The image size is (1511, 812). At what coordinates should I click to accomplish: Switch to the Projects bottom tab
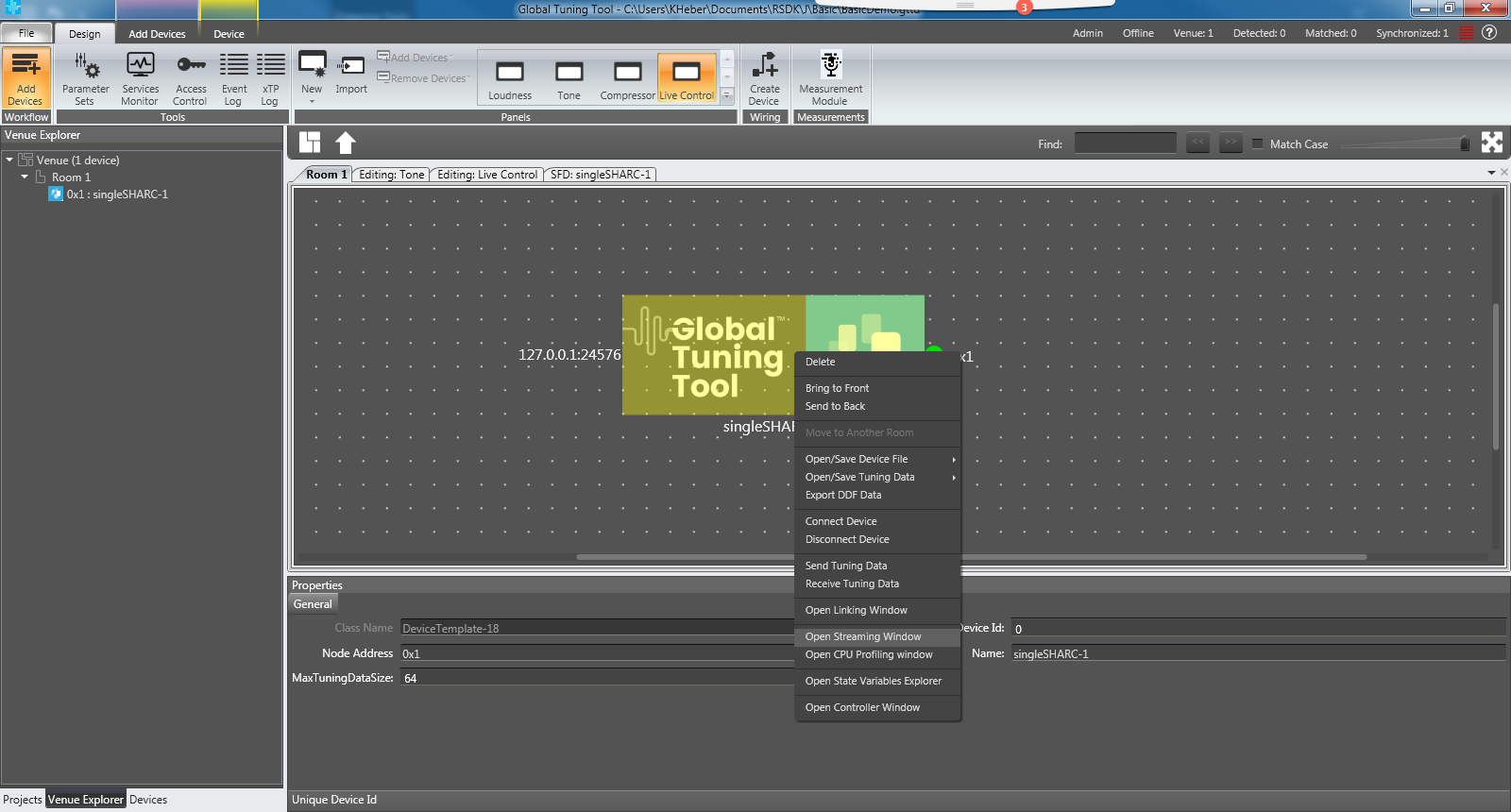tap(23, 800)
